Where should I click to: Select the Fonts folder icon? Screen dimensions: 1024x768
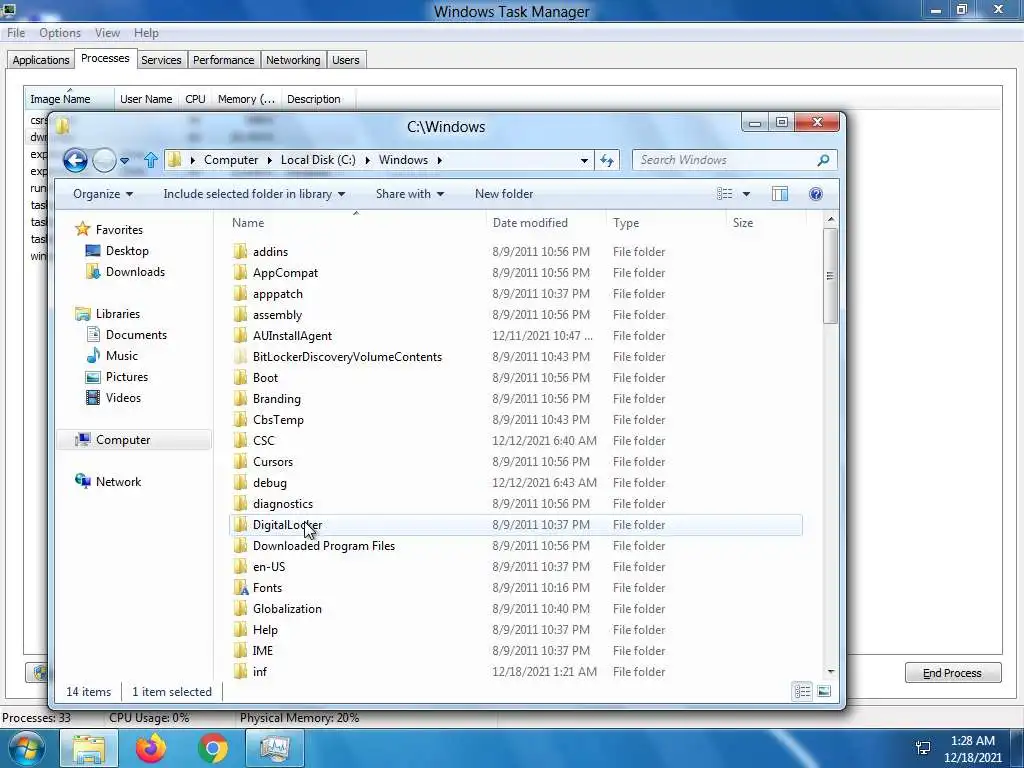[241, 588]
